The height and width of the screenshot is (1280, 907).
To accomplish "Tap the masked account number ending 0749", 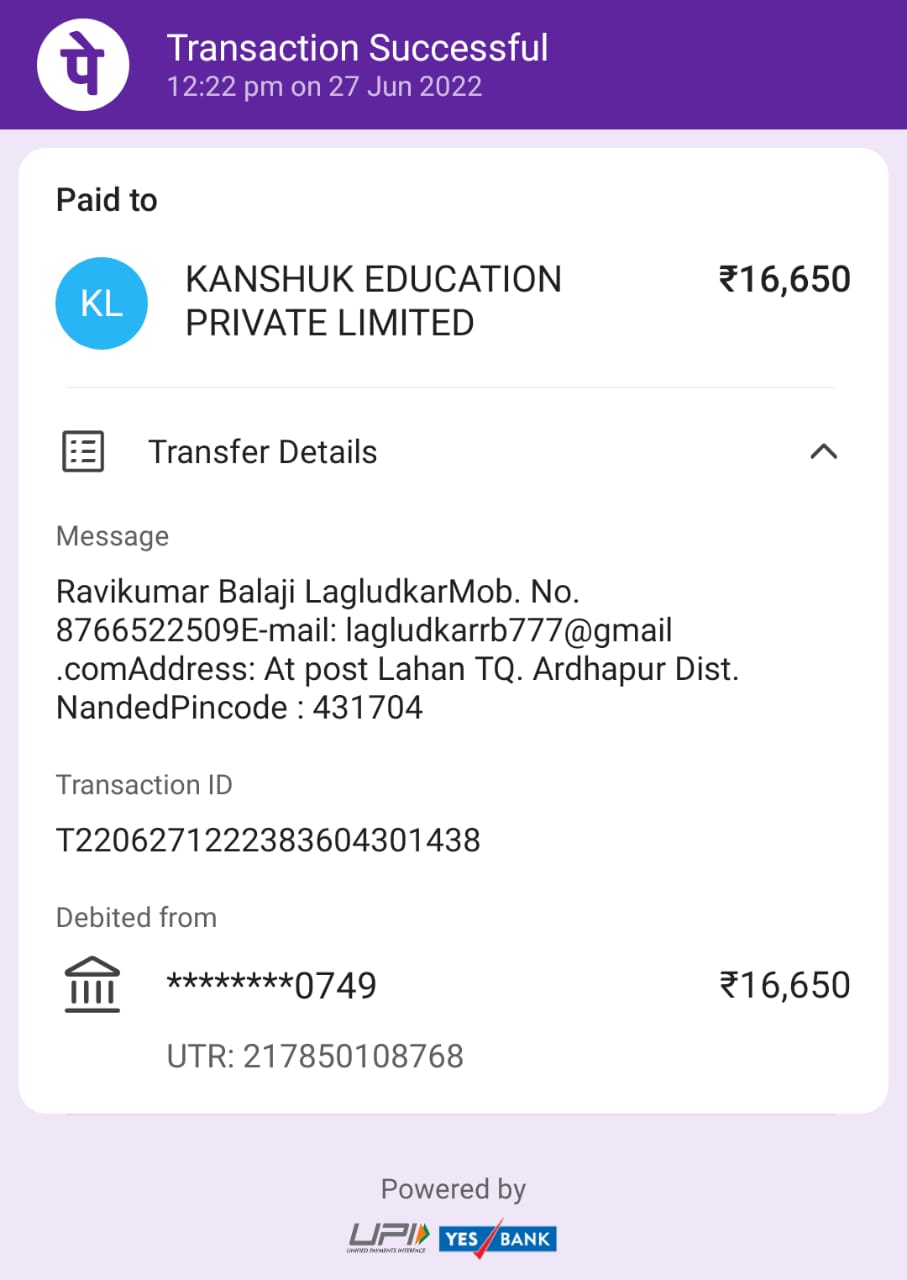I will tap(271, 986).
